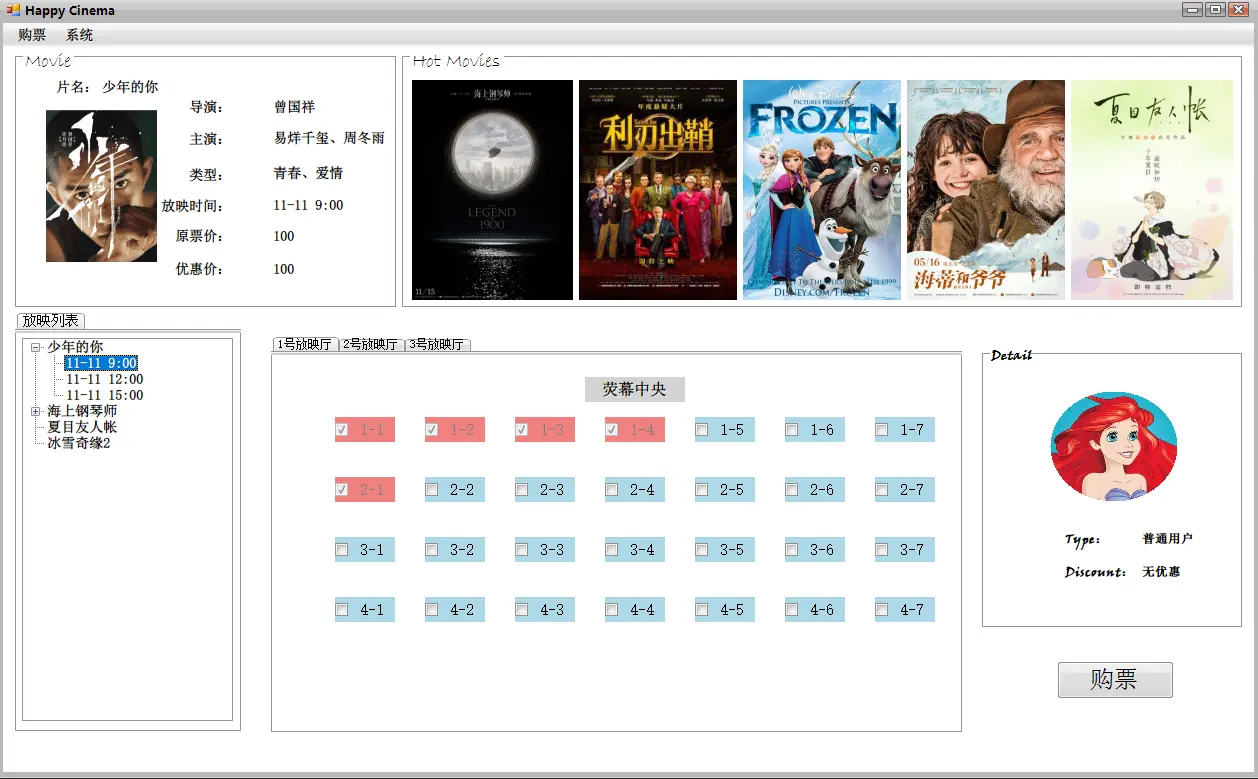Switch to the 1号放映厅 tab
The image size is (1258, 779).
[x=305, y=345]
